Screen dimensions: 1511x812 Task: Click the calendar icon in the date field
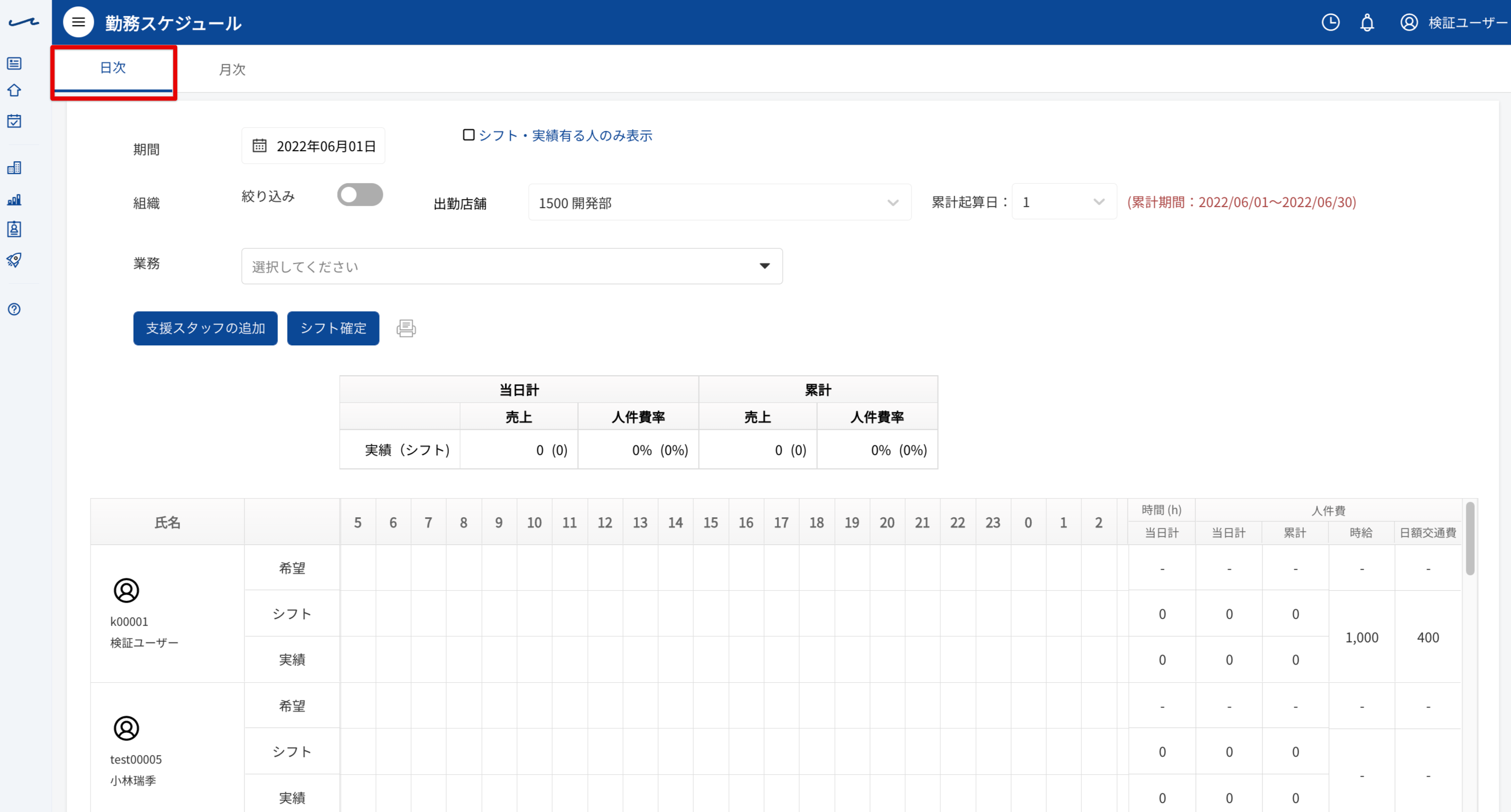(x=259, y=145)
